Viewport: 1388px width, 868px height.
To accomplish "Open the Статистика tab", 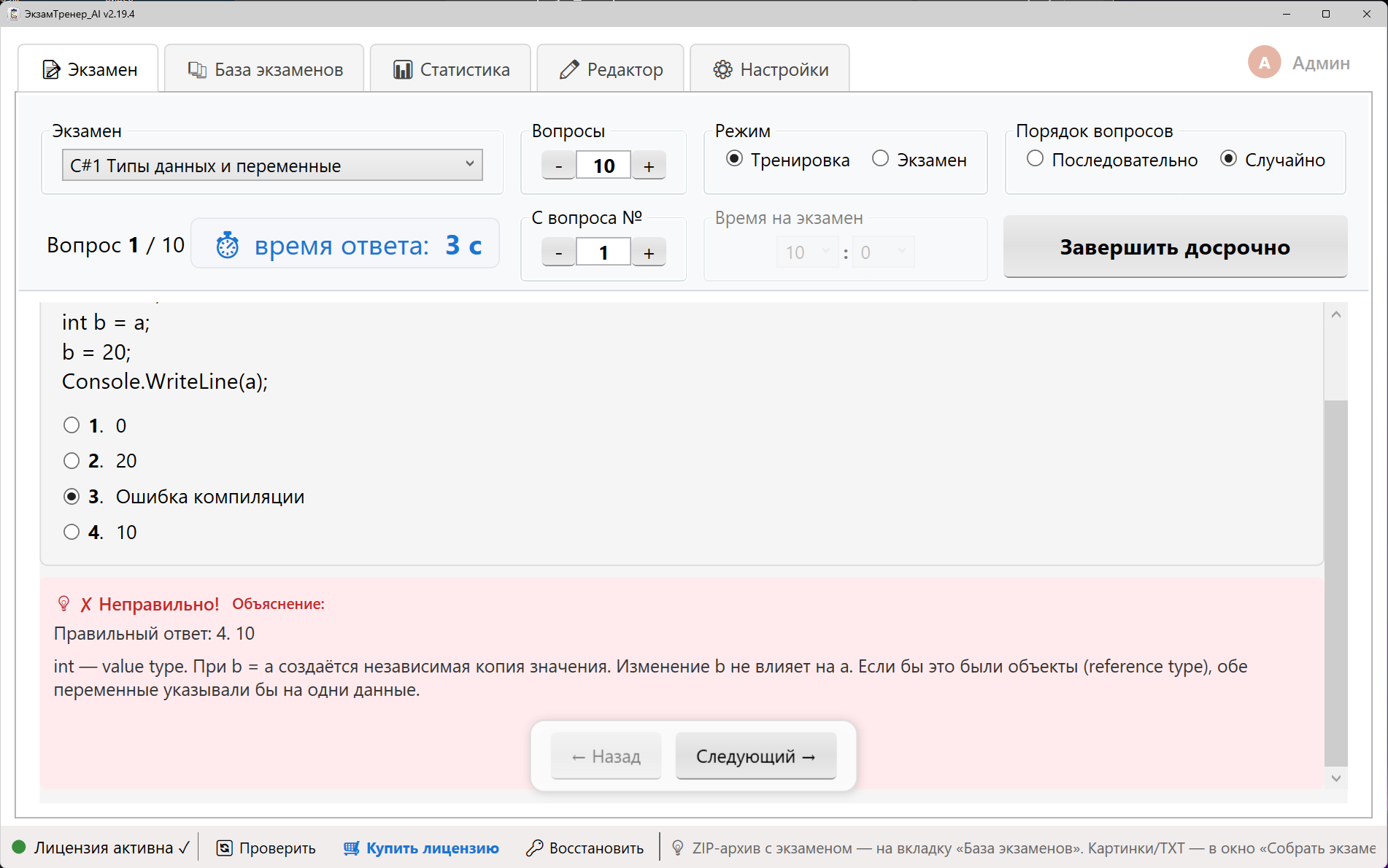I will pos(450,69).
